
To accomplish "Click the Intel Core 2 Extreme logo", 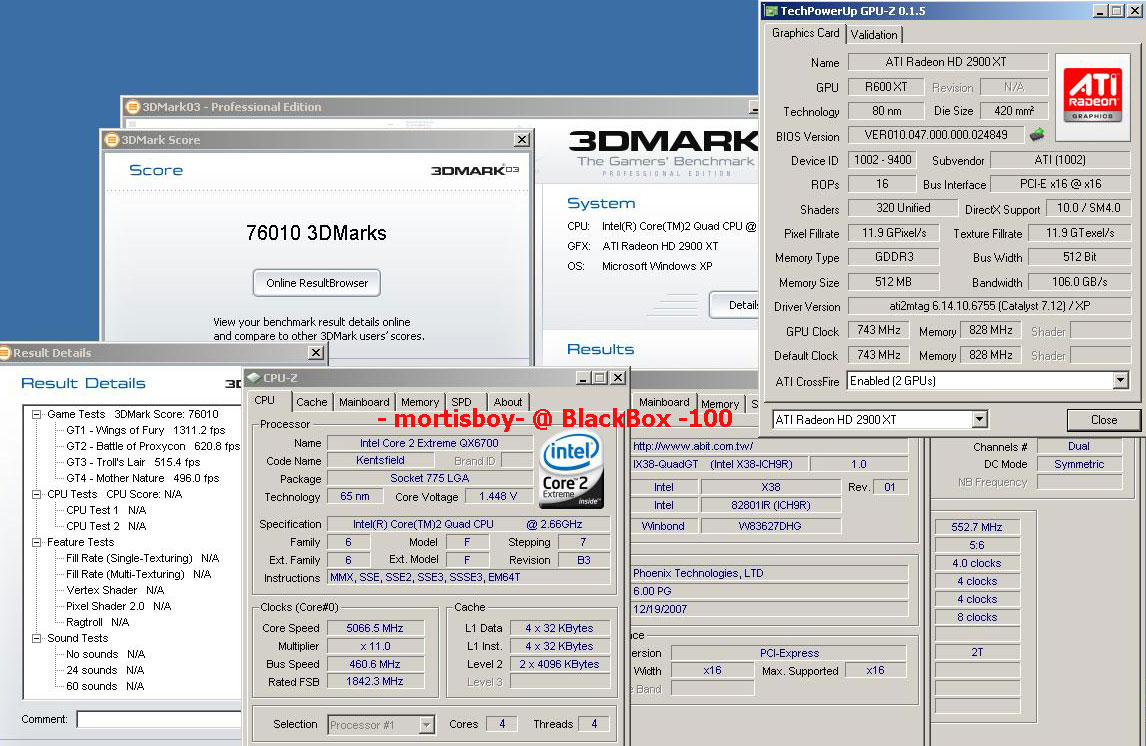I will click(572, 470).
